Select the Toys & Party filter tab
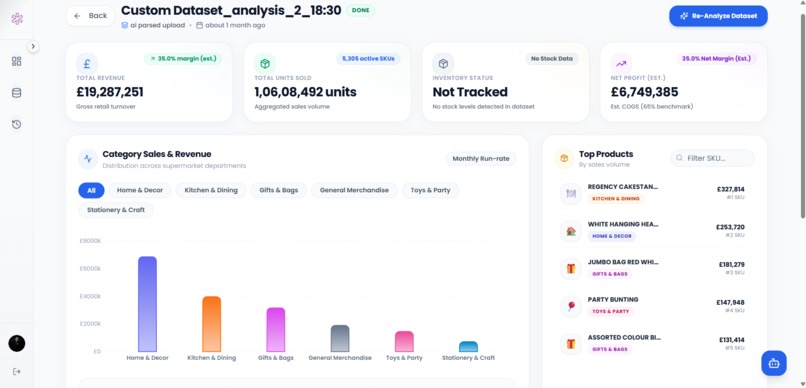Image resolution: width=806 pixels, height=388 pixels. click(430, 190)
